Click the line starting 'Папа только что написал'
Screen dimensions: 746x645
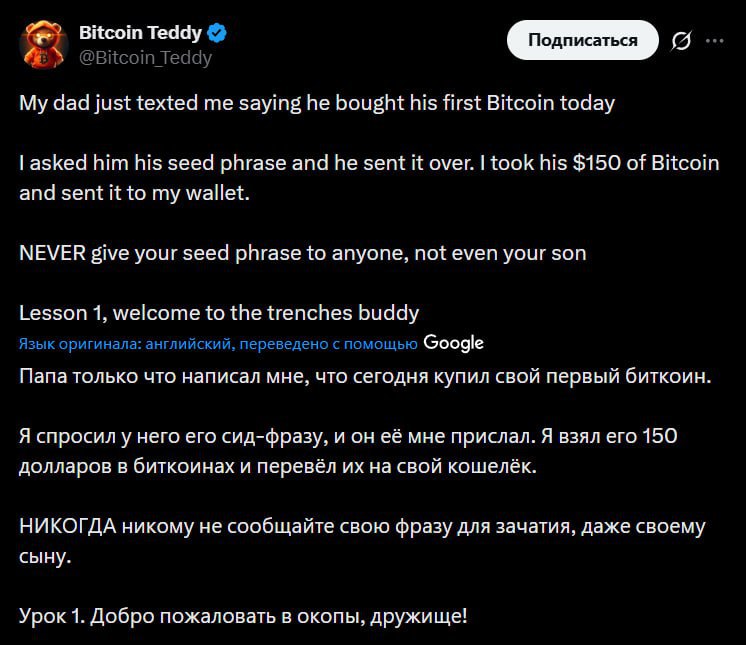tap(364, 377)
